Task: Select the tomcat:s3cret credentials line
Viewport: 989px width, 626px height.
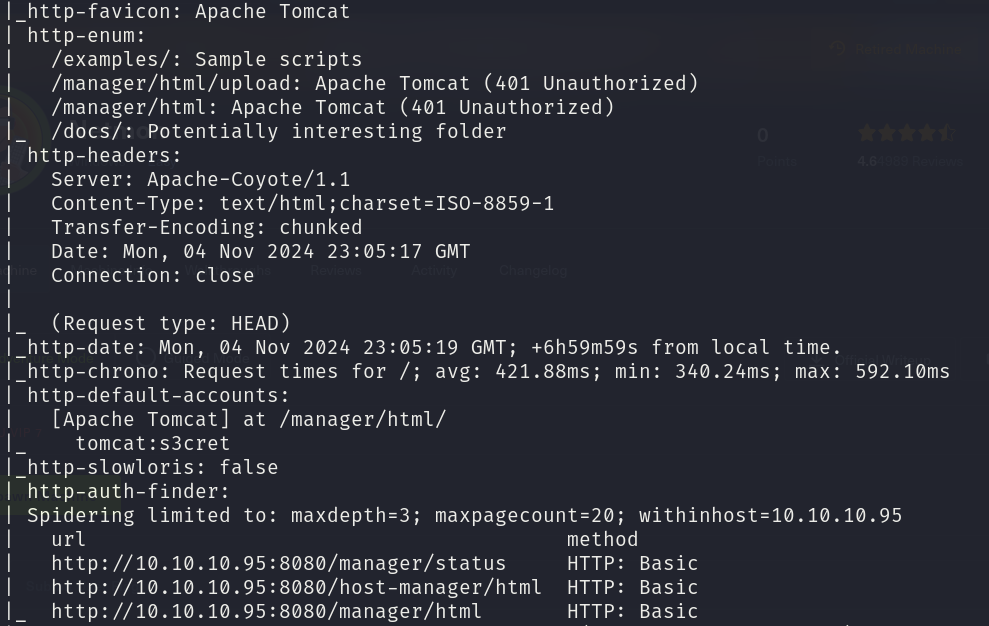Action: pyautogui.click(x=153, y=444)
